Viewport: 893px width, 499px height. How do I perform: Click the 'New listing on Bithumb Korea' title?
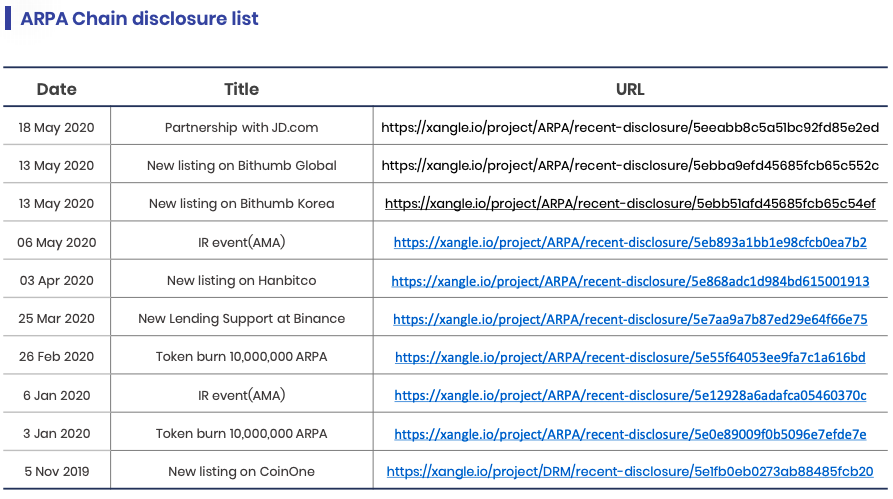241,204
